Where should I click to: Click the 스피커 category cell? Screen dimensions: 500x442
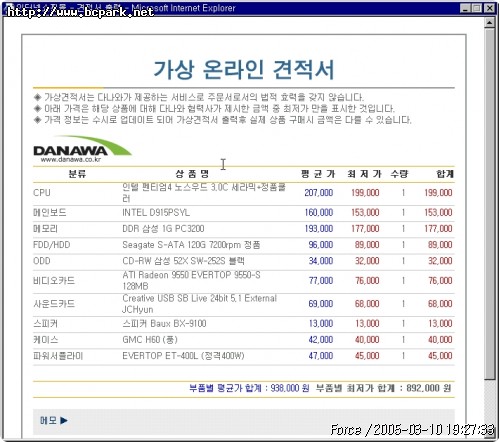tap(46, 323)
